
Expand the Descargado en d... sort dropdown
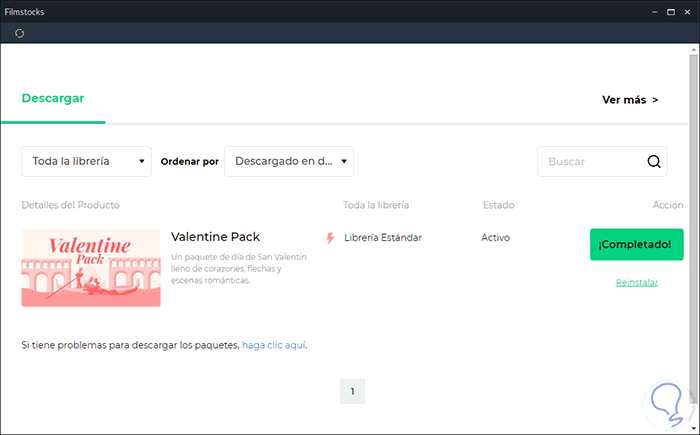click(289, 161)
